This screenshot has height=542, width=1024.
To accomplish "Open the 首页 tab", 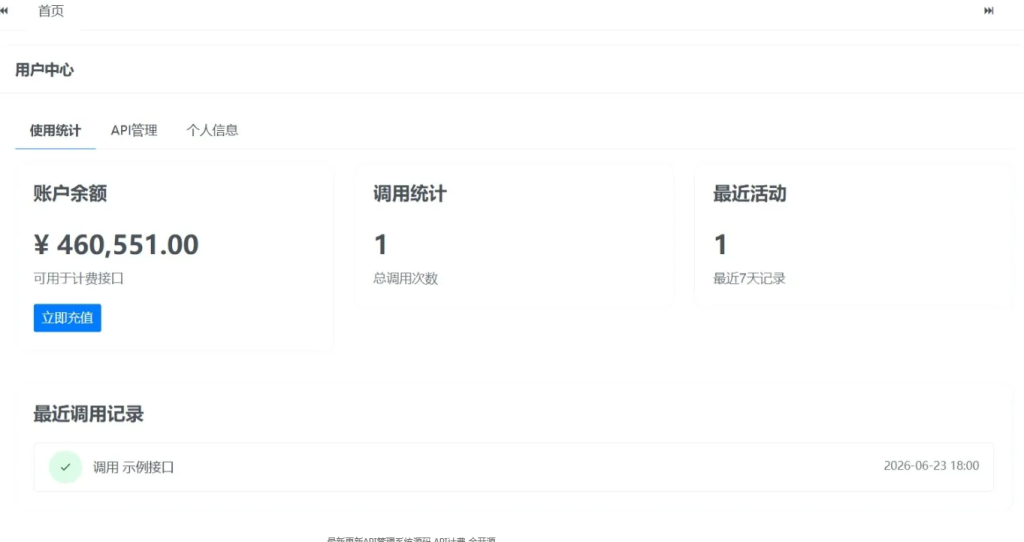I will pos(51,11).
